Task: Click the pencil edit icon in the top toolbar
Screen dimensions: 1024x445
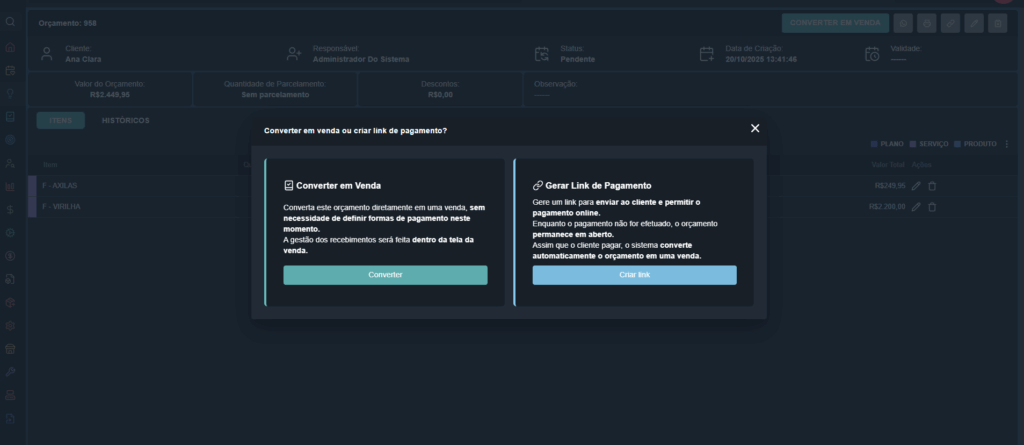Action: point(974,23)
